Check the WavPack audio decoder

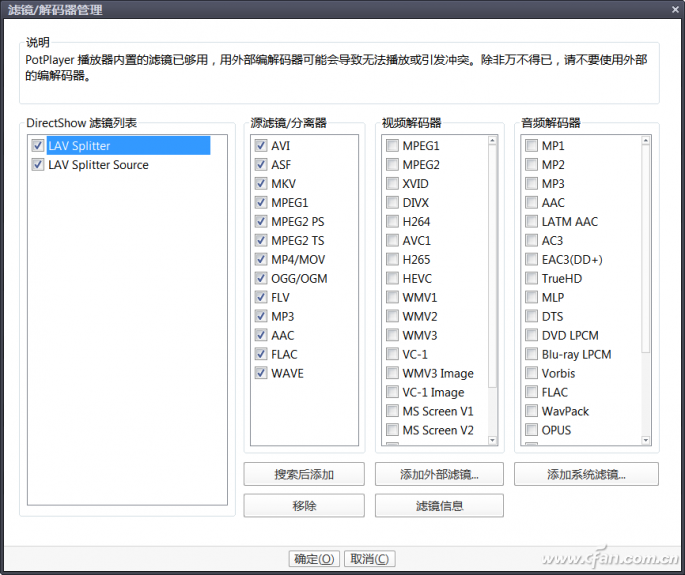point(531,411)
